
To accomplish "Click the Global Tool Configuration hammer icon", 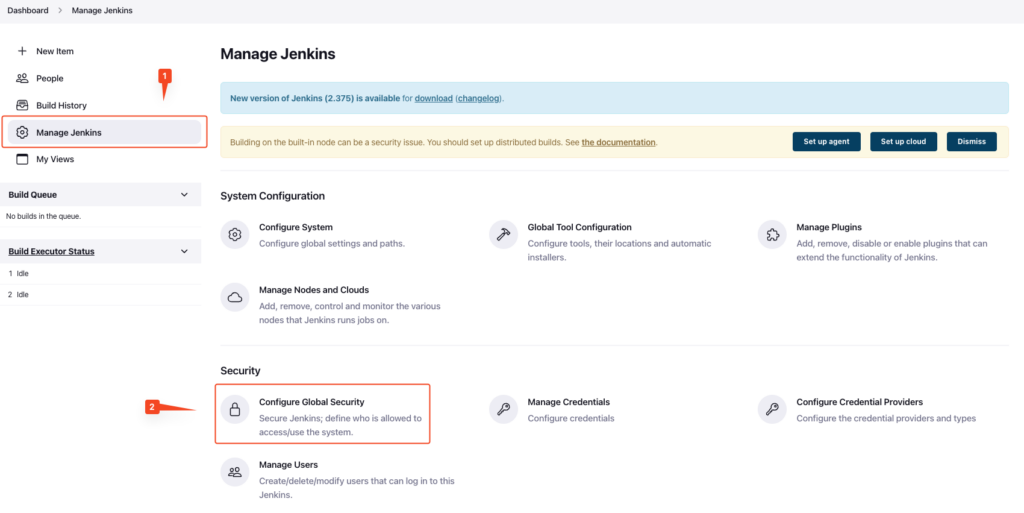I will pyautogui.click(x=504, y=234).
